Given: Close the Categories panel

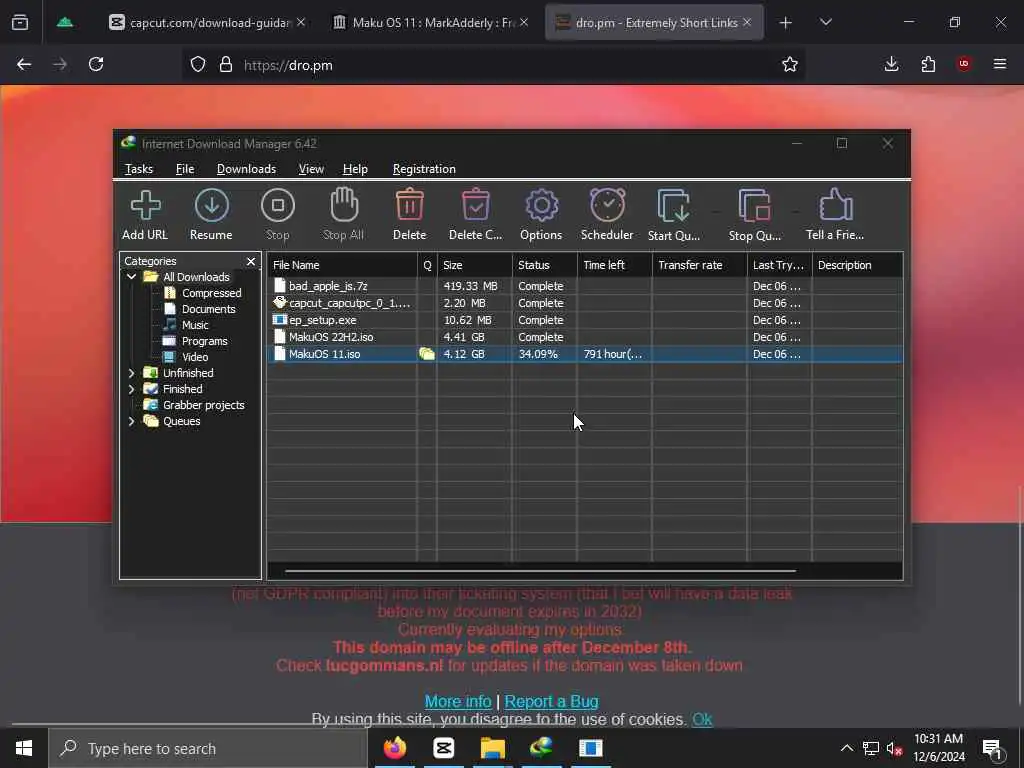Looking at the screenshot, I should coord(251,261).
